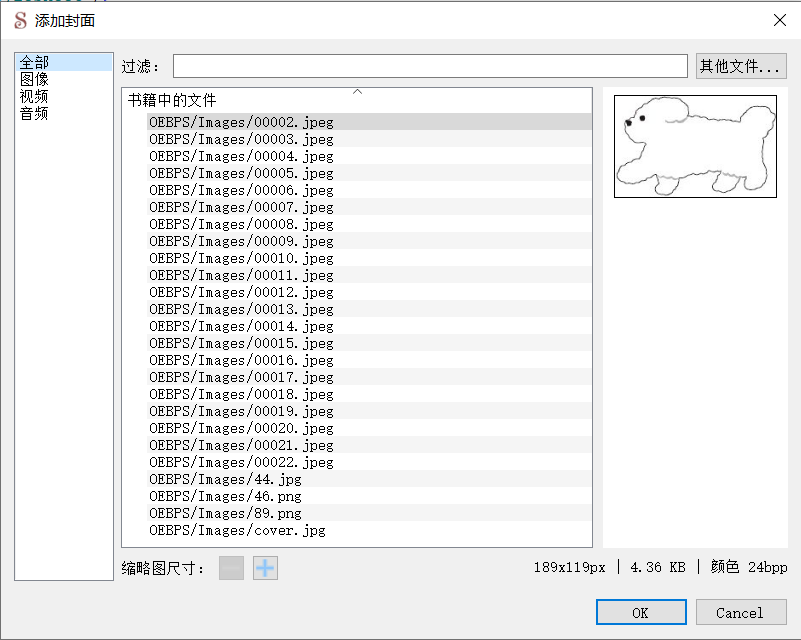
Task: Click the sort chevron above the file list
Action: click(x=357, y=90)
